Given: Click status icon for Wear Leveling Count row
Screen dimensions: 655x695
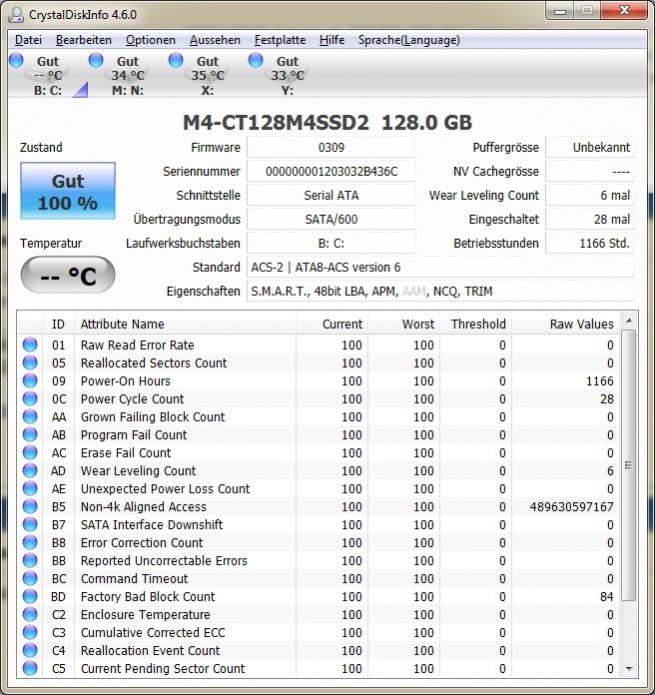Looking at the screenshot, I should click(x=30, y=470).
